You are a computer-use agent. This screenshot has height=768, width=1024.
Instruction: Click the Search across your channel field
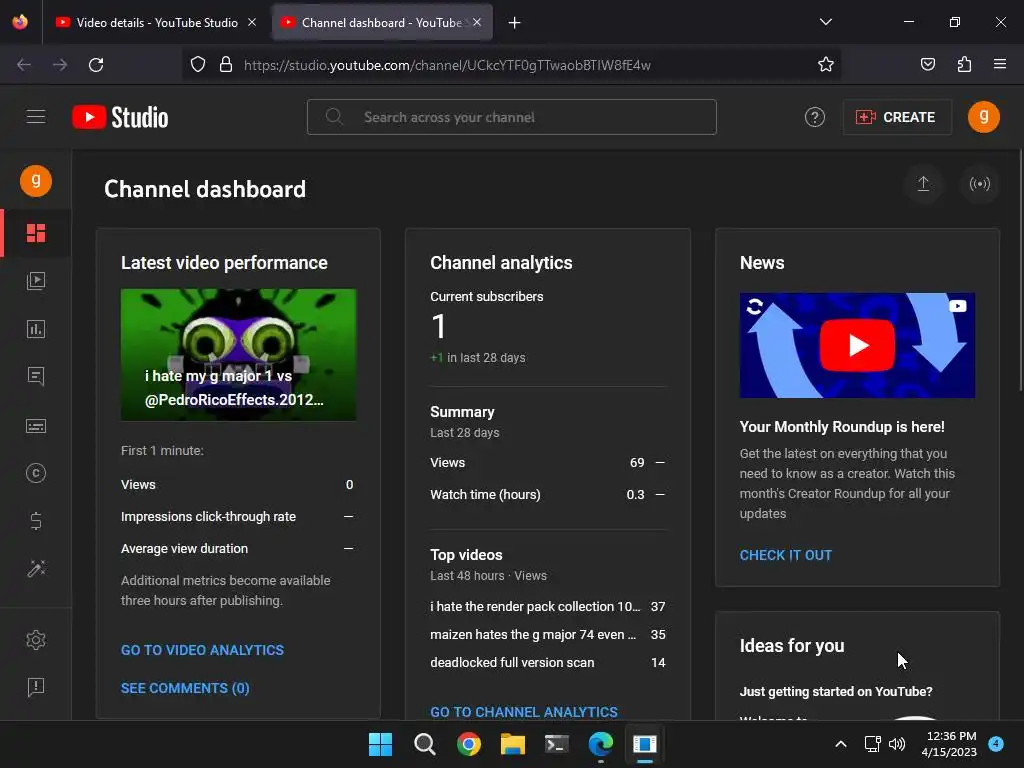coord(511,117)
